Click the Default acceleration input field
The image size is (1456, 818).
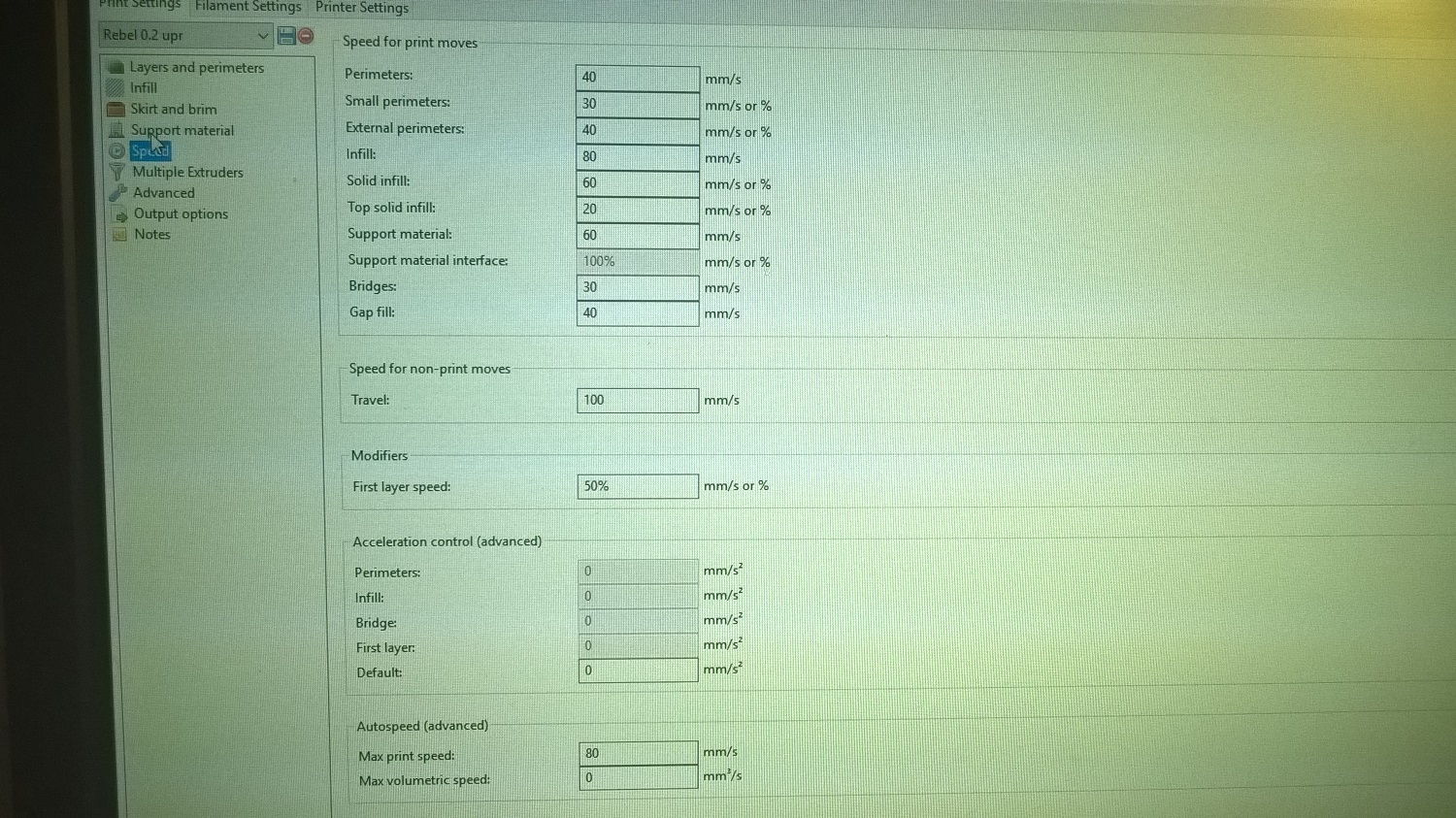638,671
